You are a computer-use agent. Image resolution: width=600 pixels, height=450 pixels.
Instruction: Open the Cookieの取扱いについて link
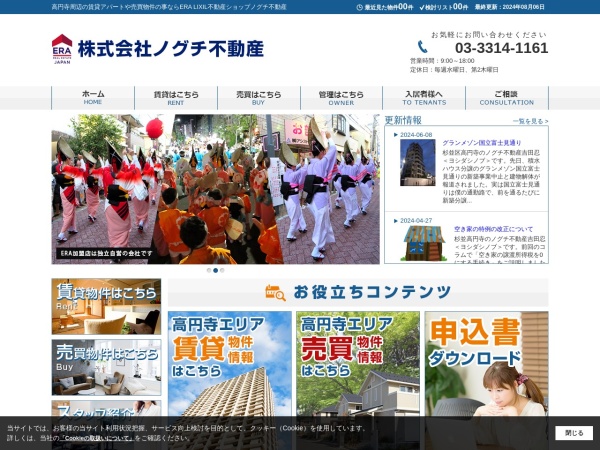pyautogui.click(x=96, y=438)
